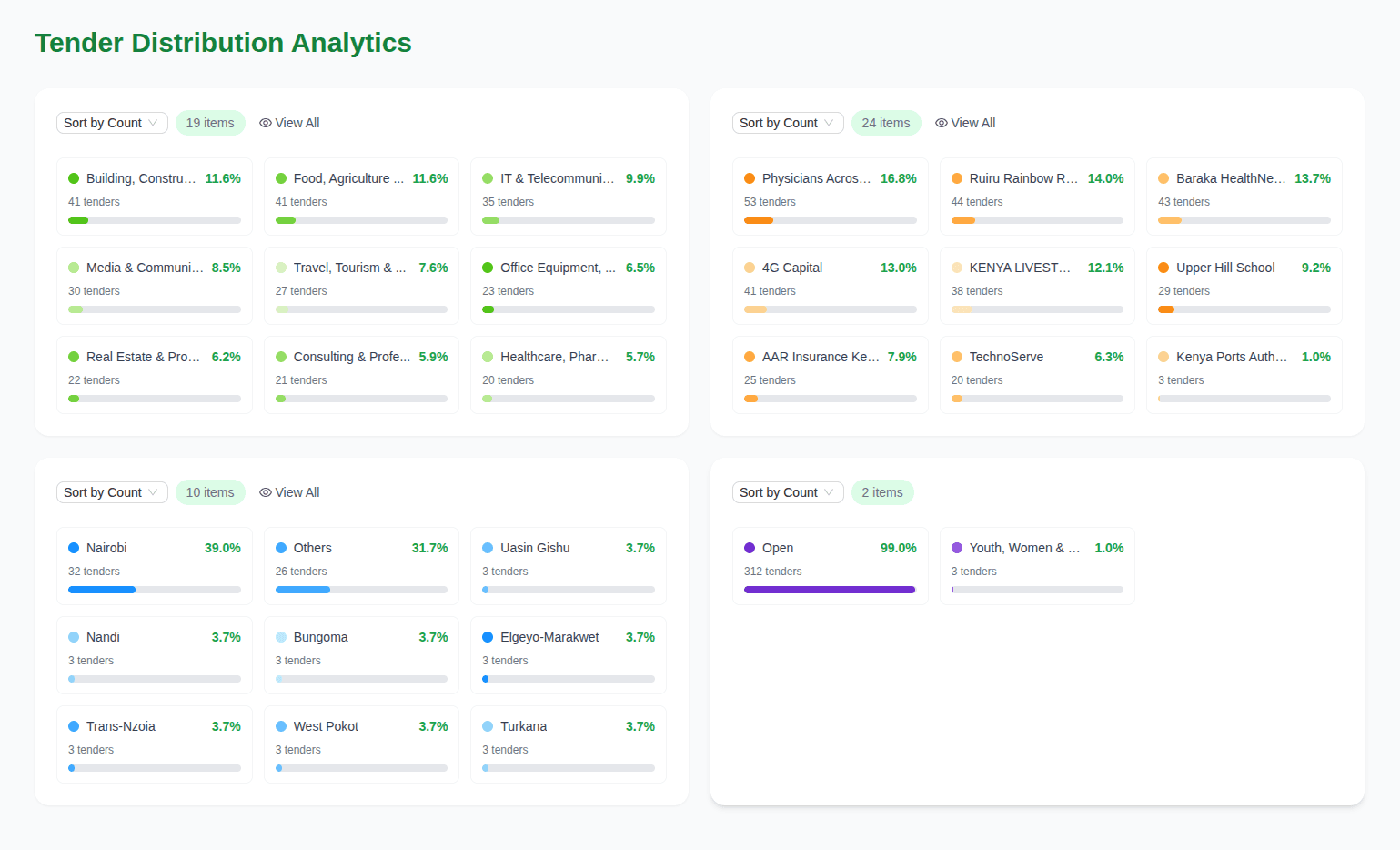Expand the Sort by Count dropdown above Open
The image size is (1400, 850).
788,492
